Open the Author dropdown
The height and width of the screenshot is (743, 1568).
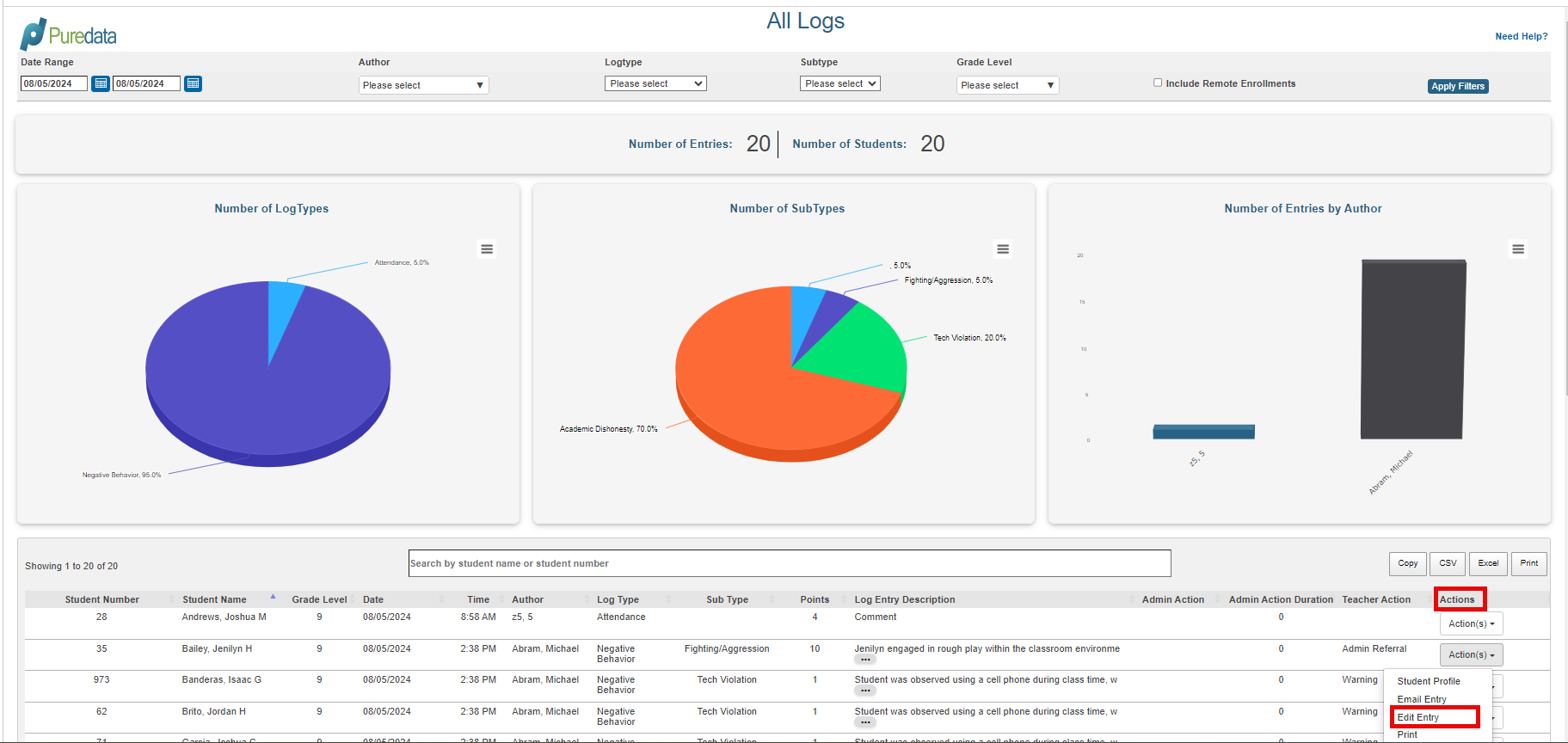coord(423,85)
